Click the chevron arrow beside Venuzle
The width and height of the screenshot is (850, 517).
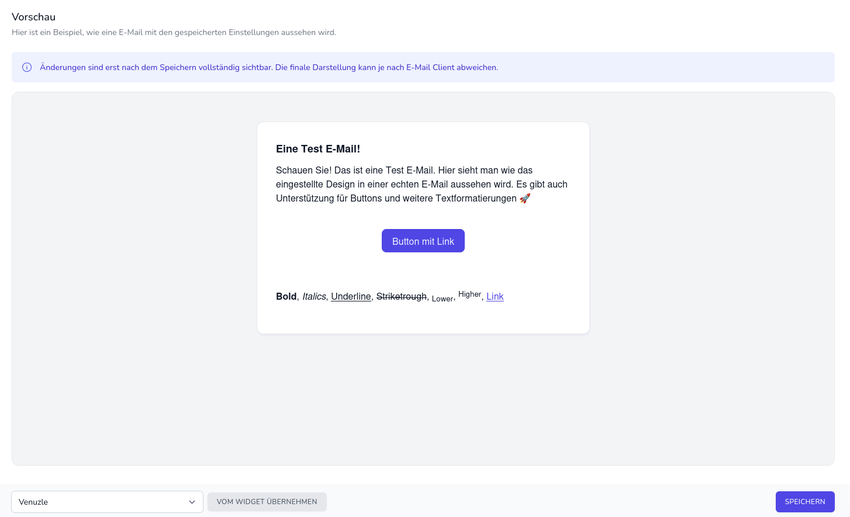tap(192, 502)
